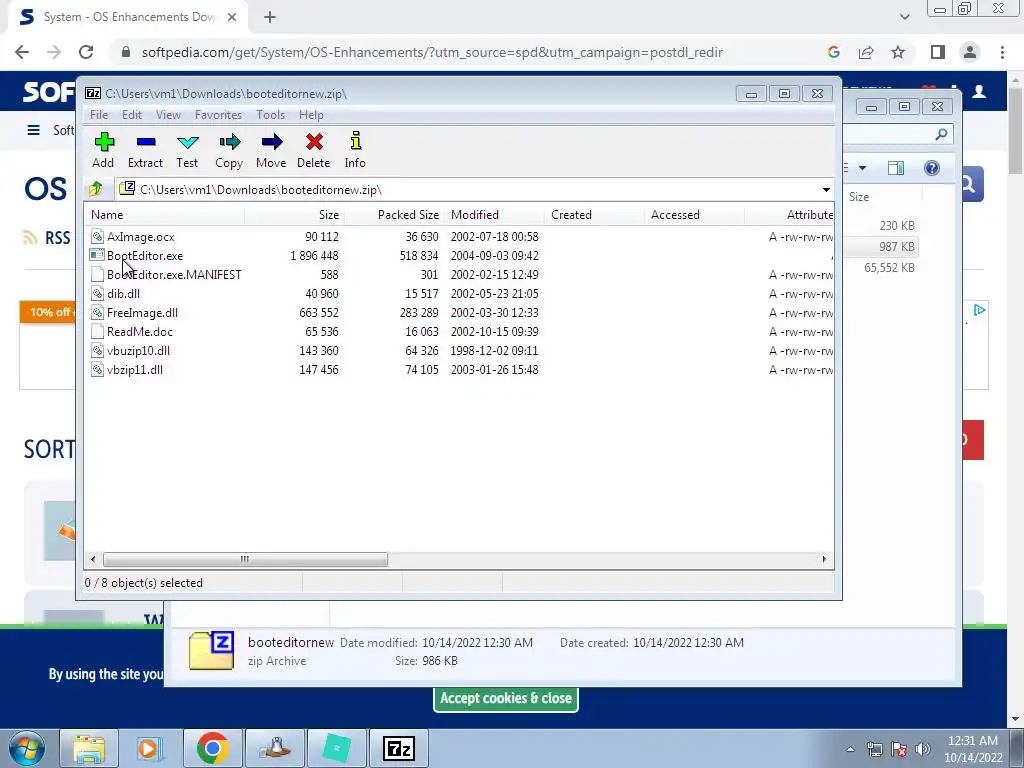Image resolution: width=1024 pixels, height=768 pixels.
Task: Reload the Softpedia page
Action: click(86, 52)
